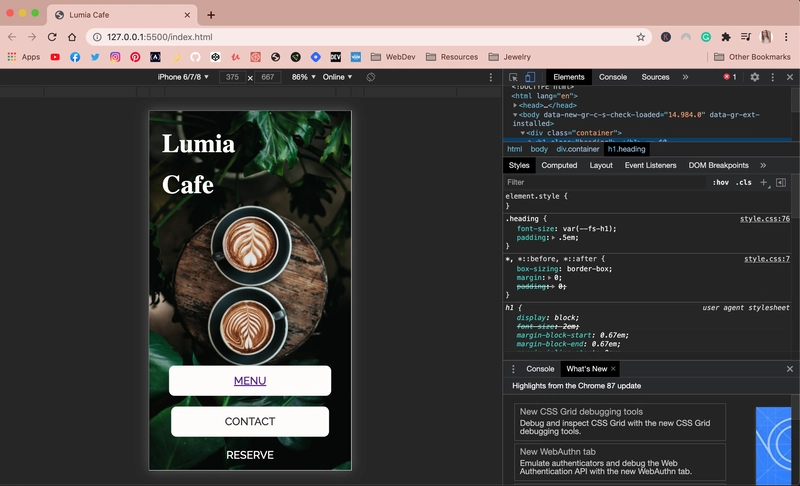
Task: Show the error count badge
Action: (730, 77)
